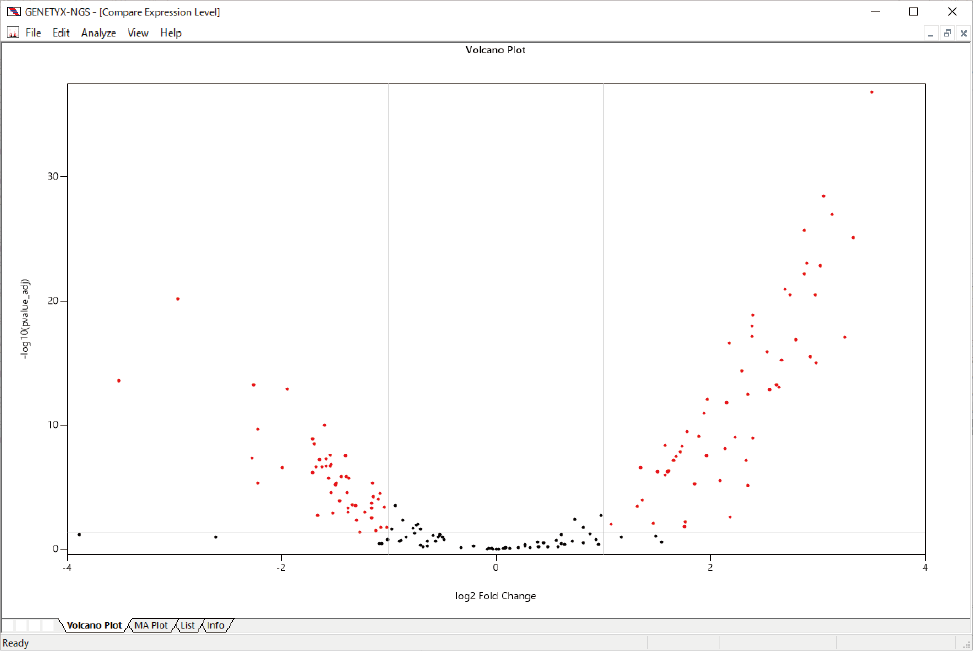Viewport: 973px width, 651px height.
Task: Open the View menu
Action: 138,33
